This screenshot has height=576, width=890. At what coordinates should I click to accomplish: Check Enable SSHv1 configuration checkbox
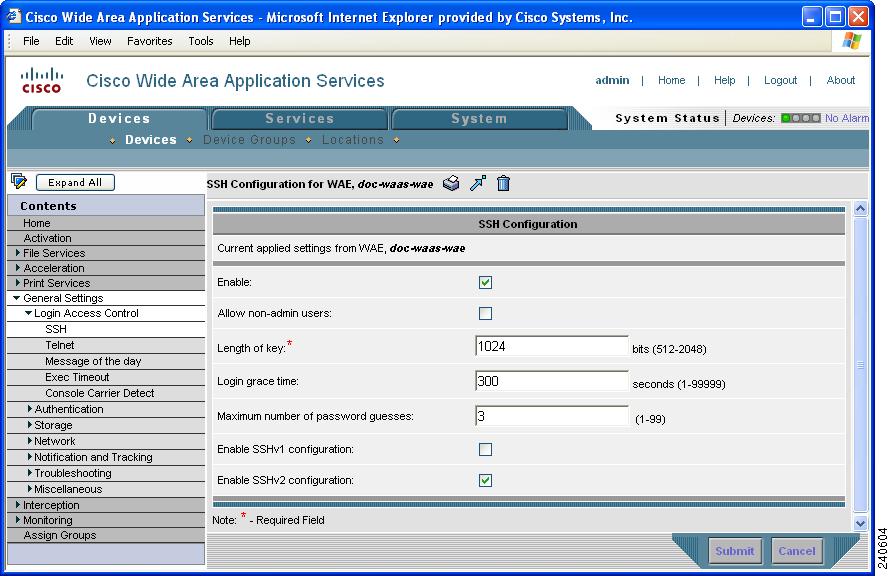pyautogui.click(x=485, y=449)
